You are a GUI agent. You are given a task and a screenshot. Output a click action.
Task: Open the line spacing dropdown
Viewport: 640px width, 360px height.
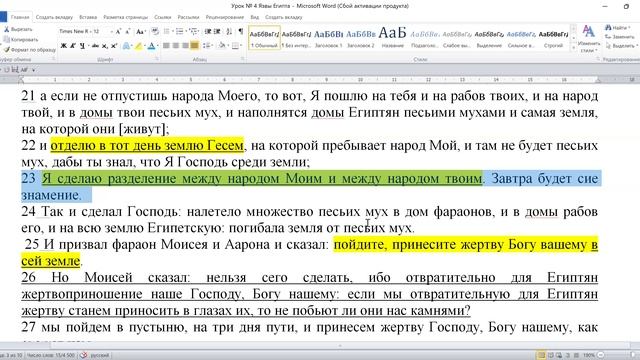208,46
